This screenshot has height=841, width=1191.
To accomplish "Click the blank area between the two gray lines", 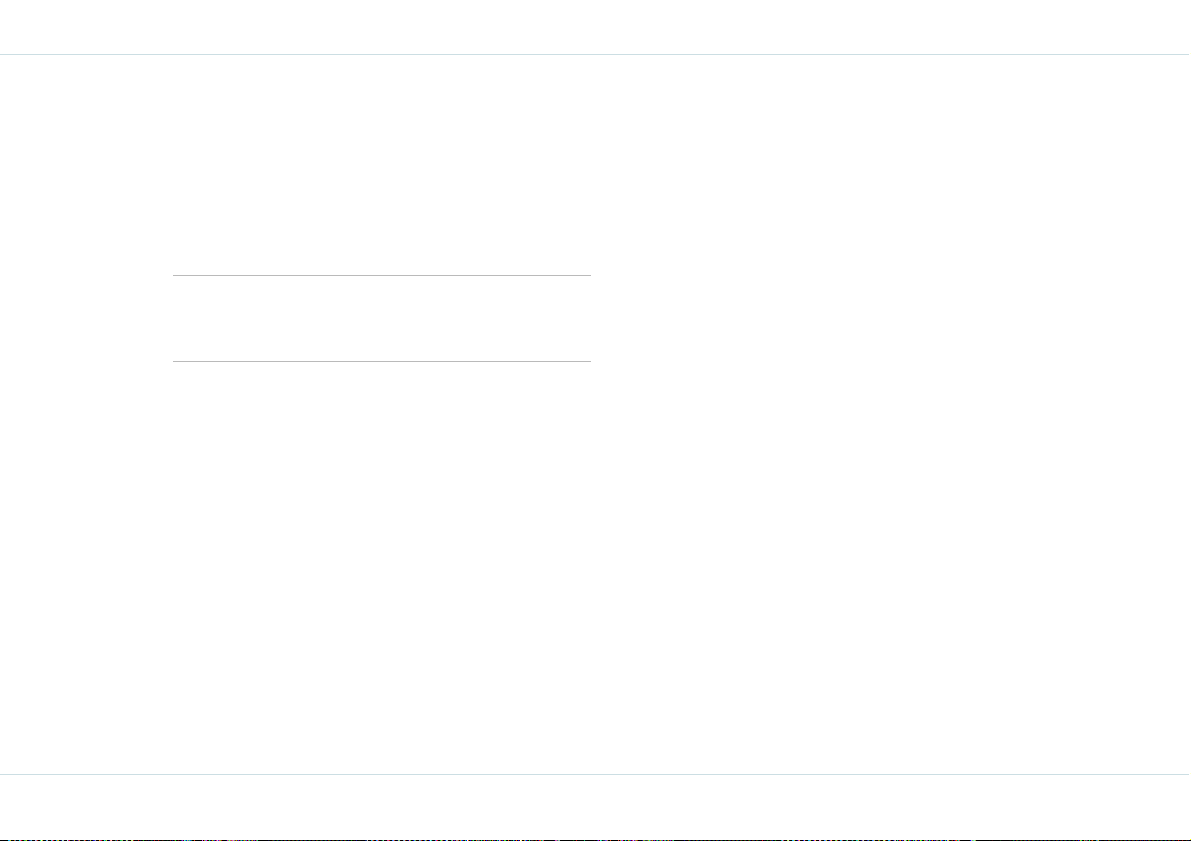I will pos(381,318).
